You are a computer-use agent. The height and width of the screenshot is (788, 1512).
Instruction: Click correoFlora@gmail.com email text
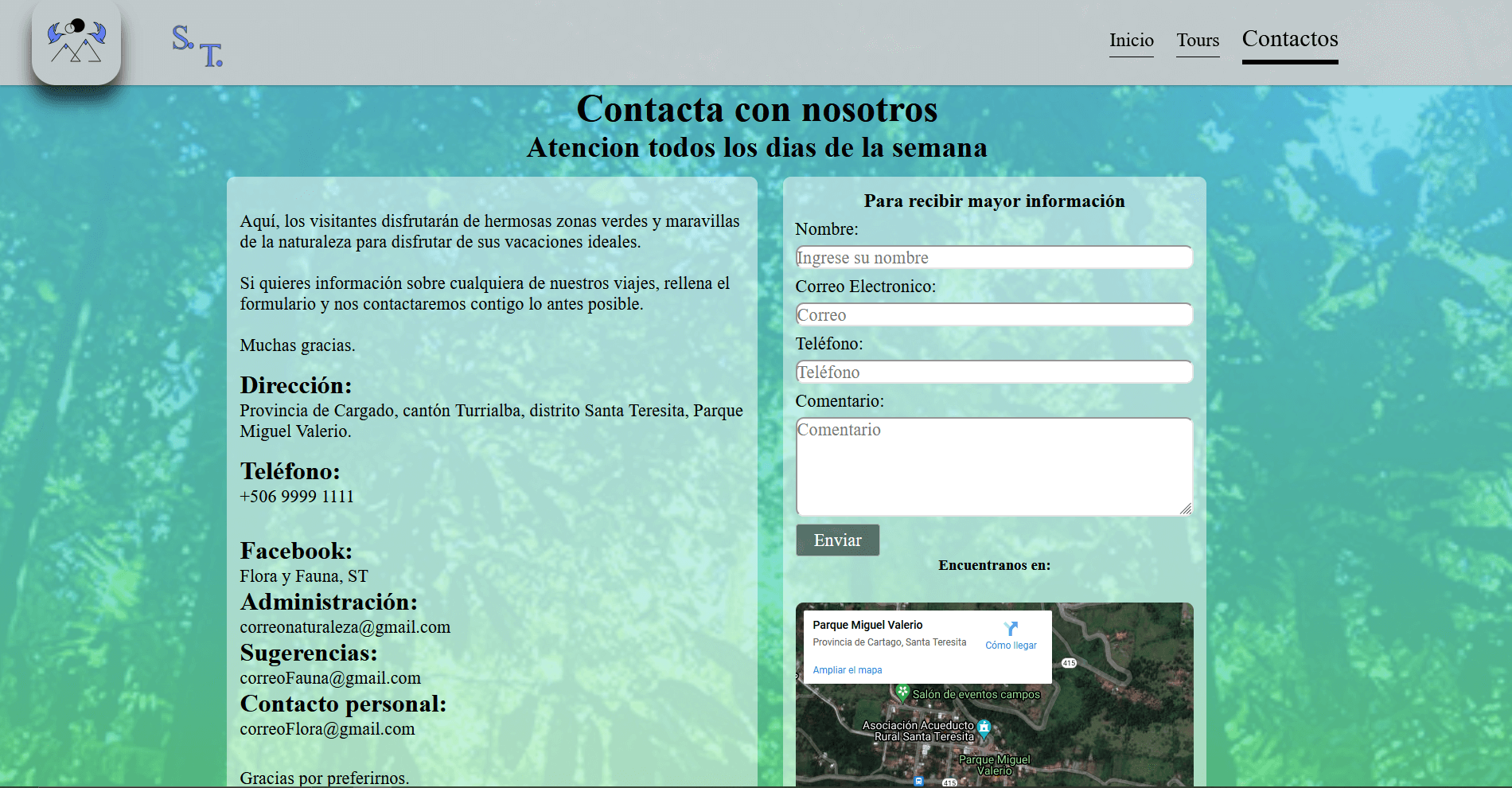click(x=327, y=729)
